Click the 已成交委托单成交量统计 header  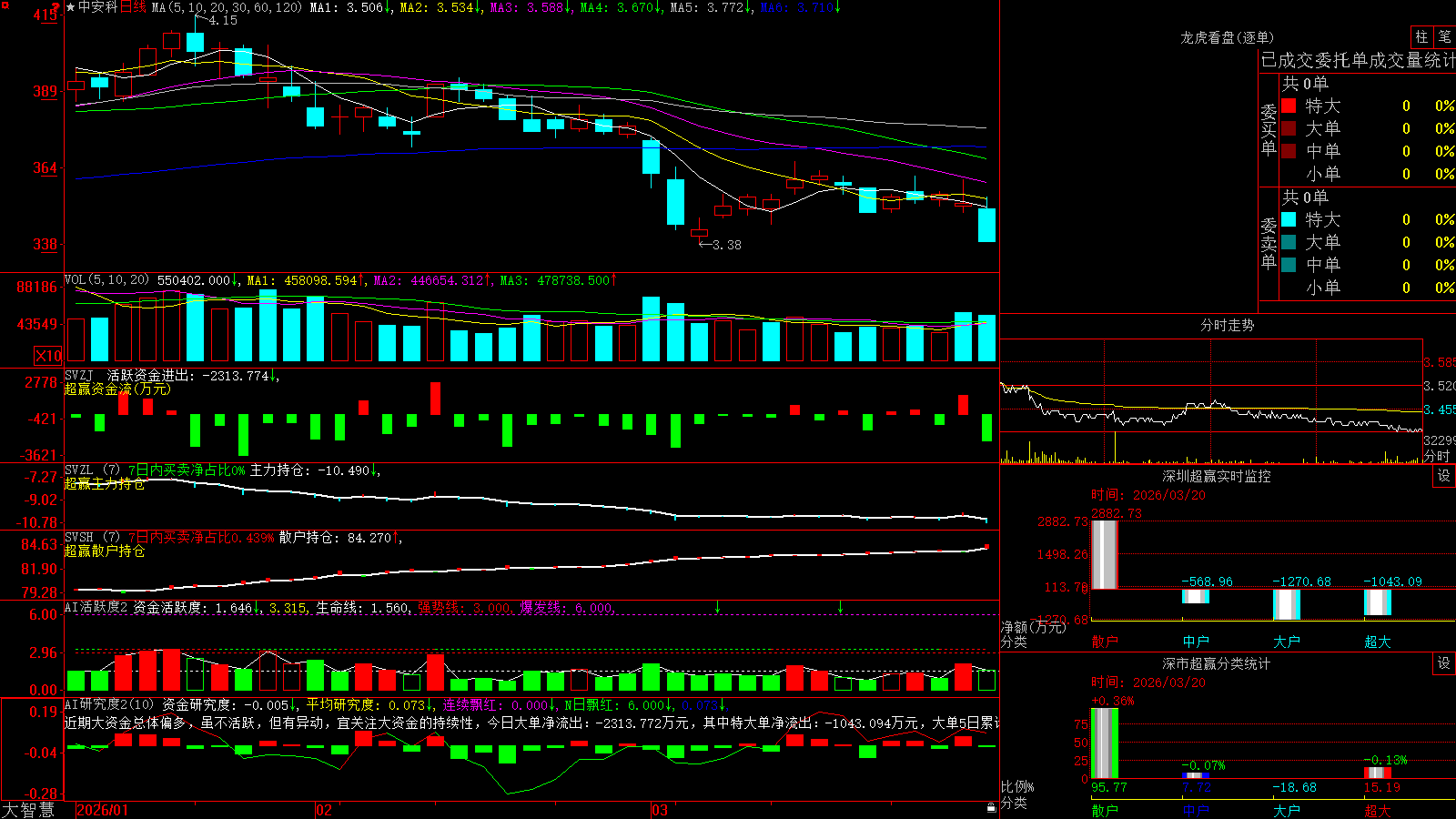[x=1358, y=60]
